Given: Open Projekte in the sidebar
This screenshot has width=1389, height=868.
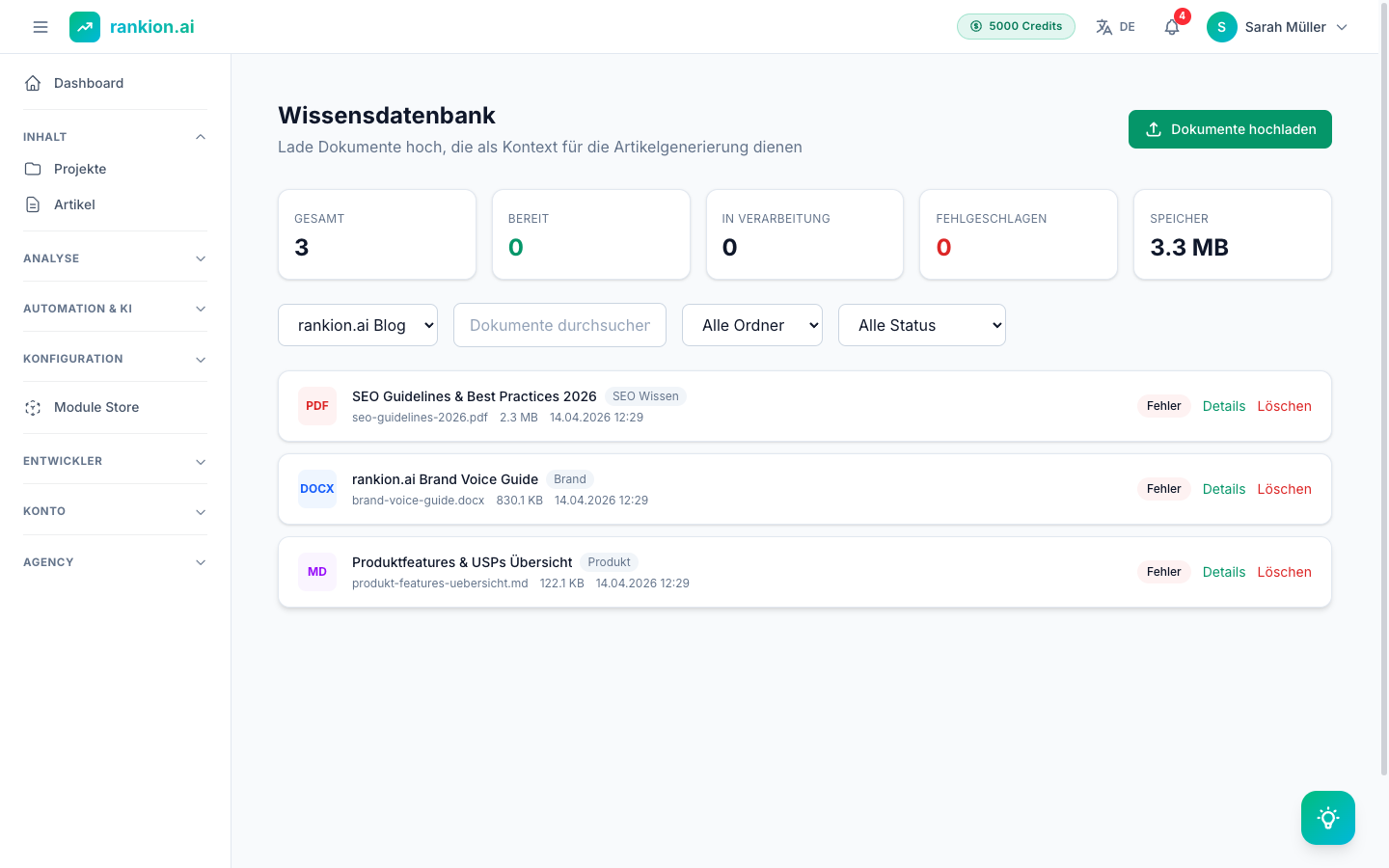Looking at the screenshot, I should point(116,169).
